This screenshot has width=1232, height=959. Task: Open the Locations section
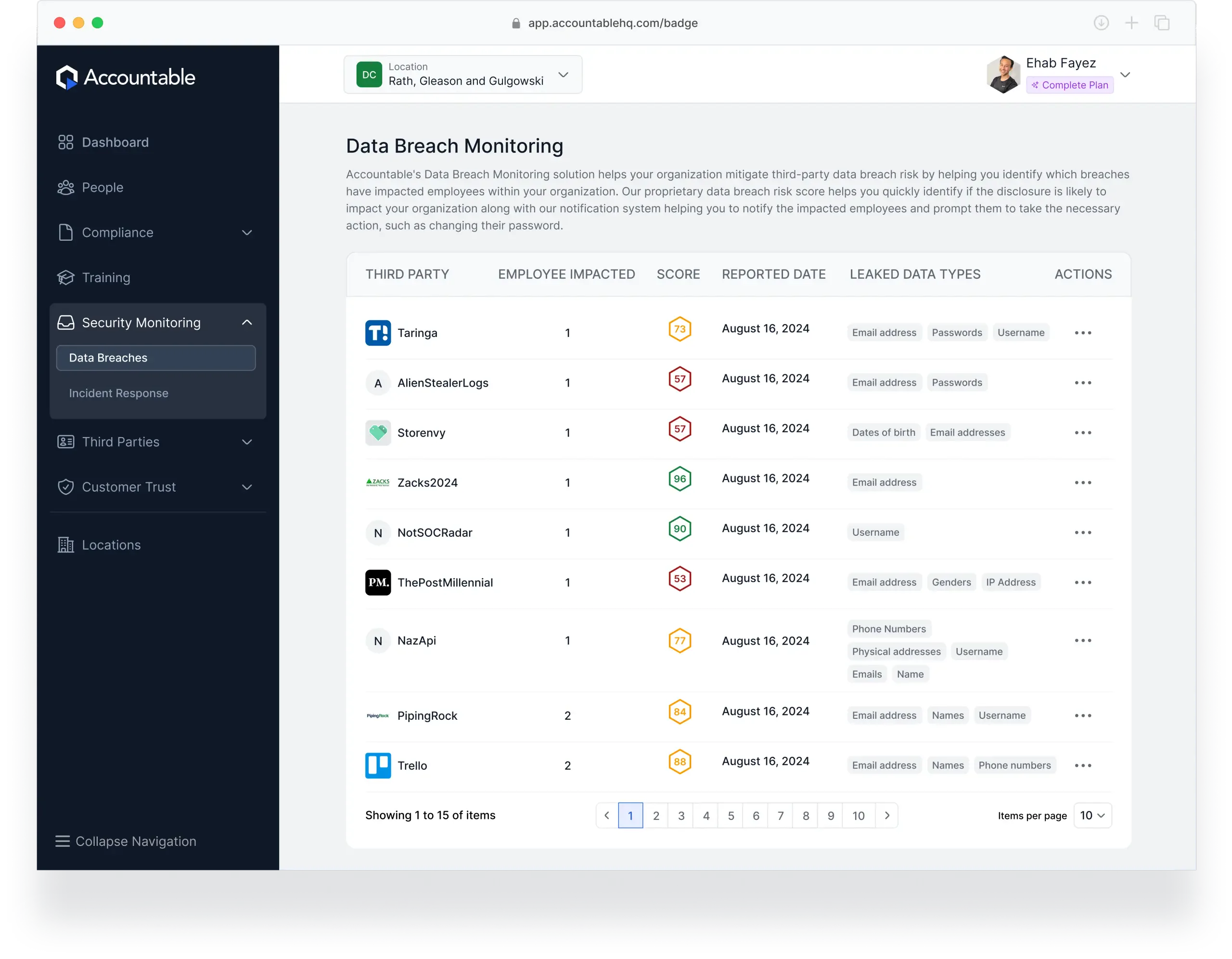[111, 544]
